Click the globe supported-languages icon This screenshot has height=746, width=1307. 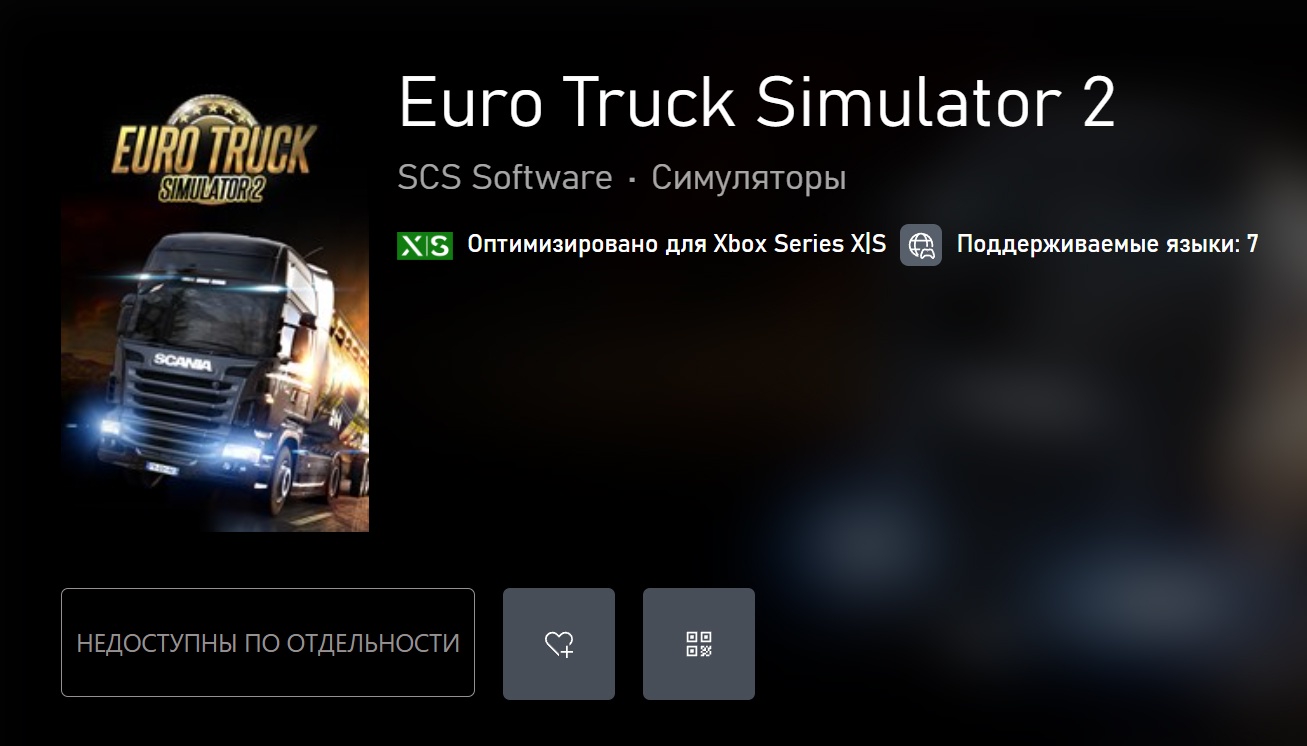click(x=921, y=245)
